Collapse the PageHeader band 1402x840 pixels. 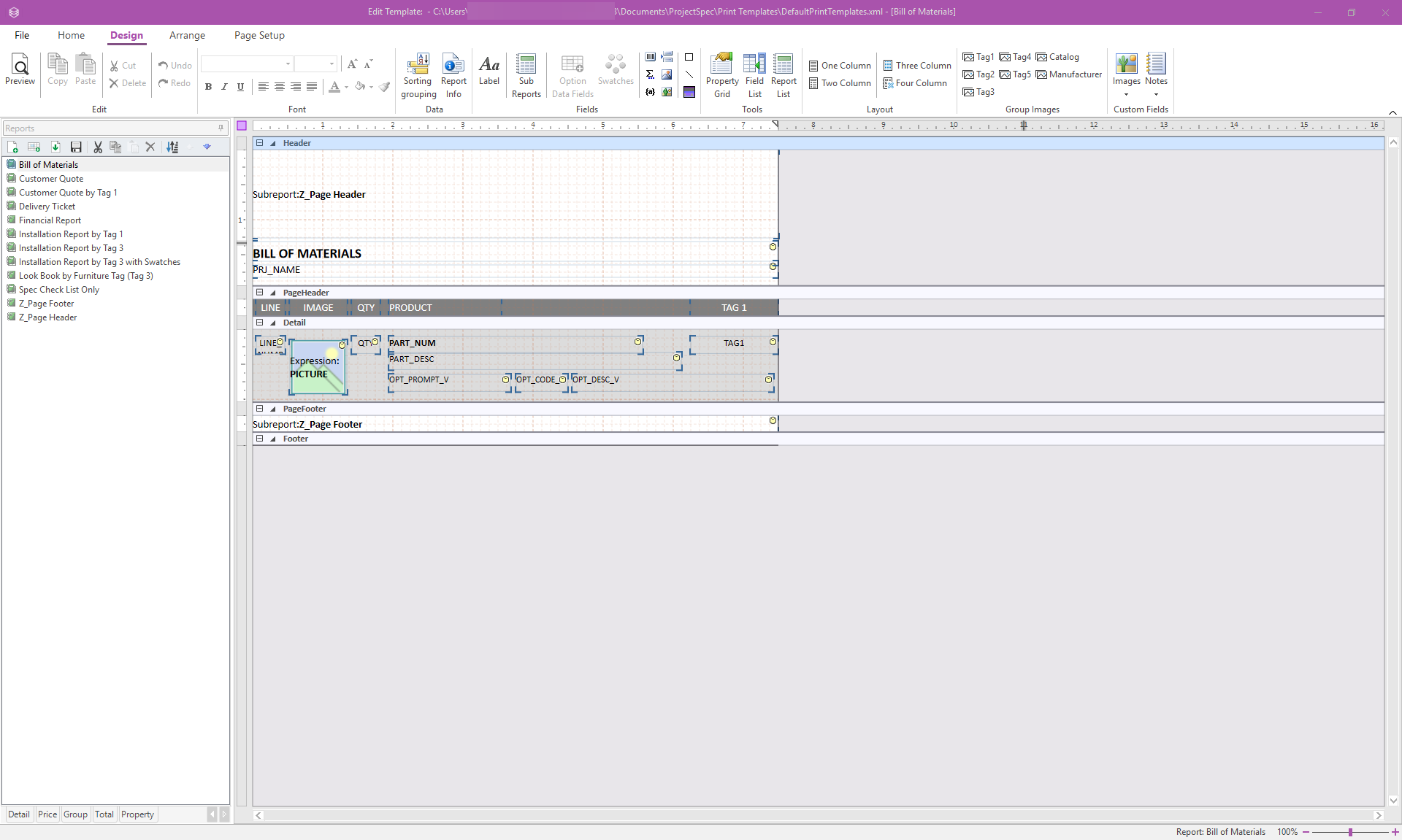click(259, 293)
